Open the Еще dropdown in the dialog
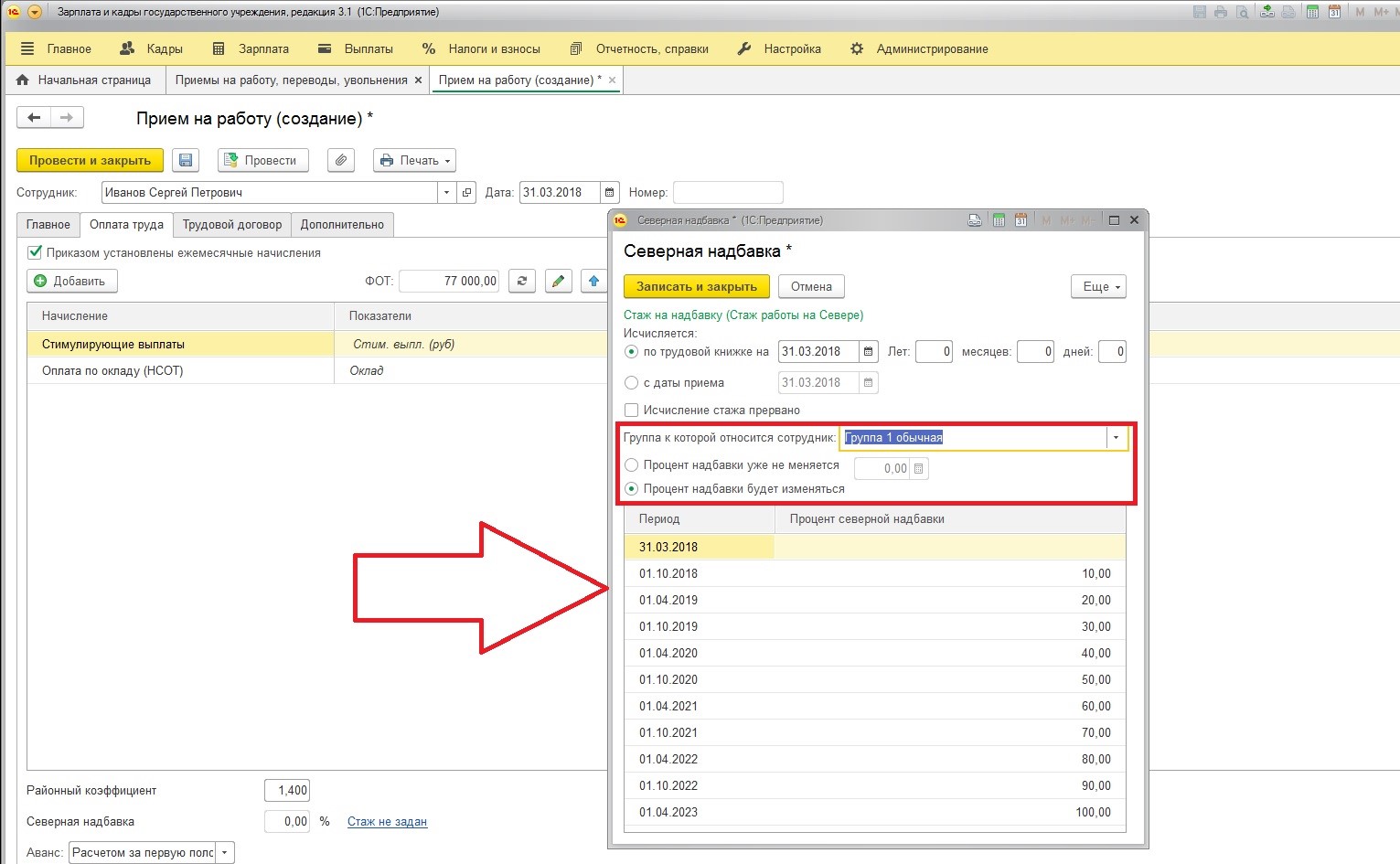The height and width of the screenshot is (864, 1400). coord(1098,286)
